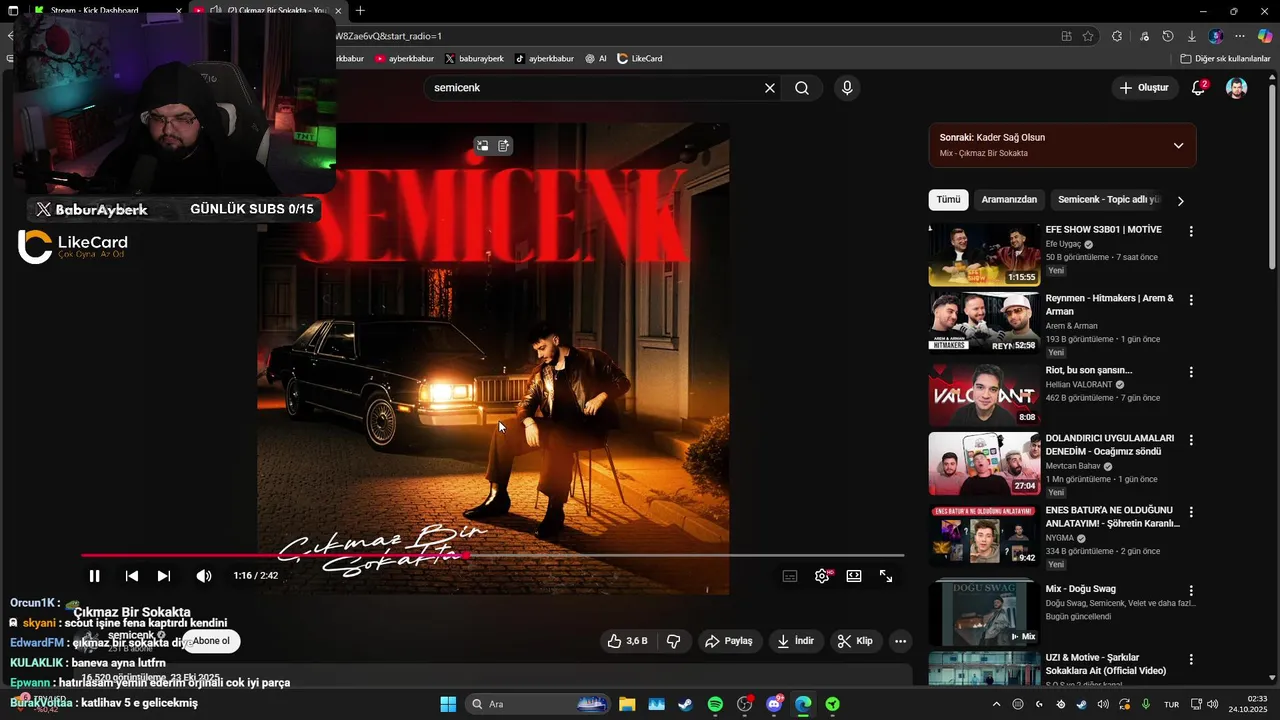Screen dimensions: 1280x720
Task: Open Diğer sık kullanılanlar bookmarks folder
Action: coord(1225,59)
